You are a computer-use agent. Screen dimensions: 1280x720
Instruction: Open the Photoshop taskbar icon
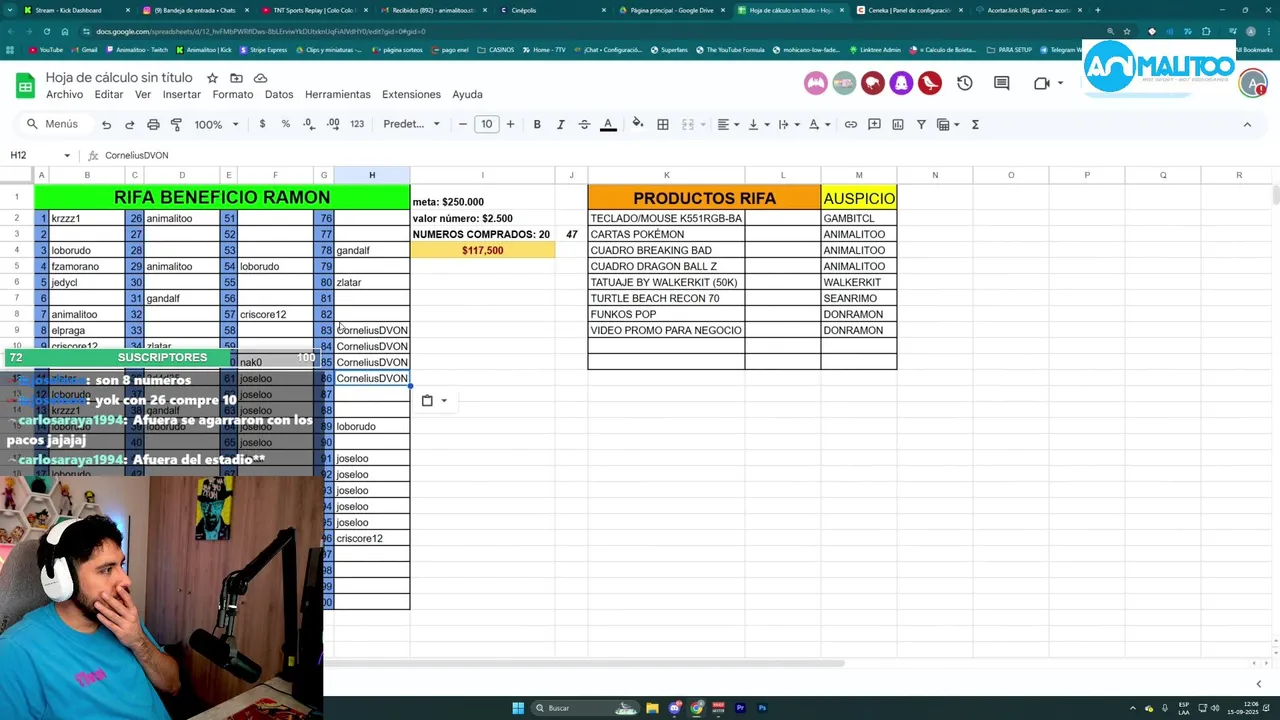762,708
